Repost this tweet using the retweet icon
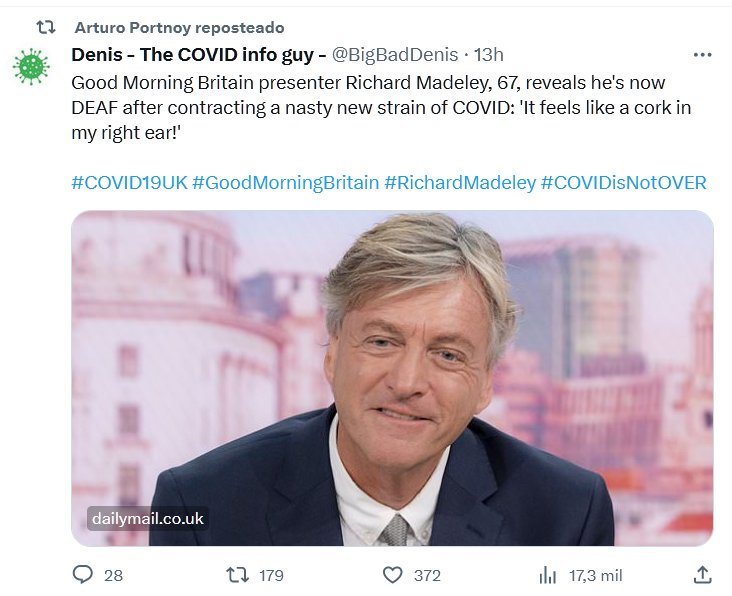 (x=237, y=575)
